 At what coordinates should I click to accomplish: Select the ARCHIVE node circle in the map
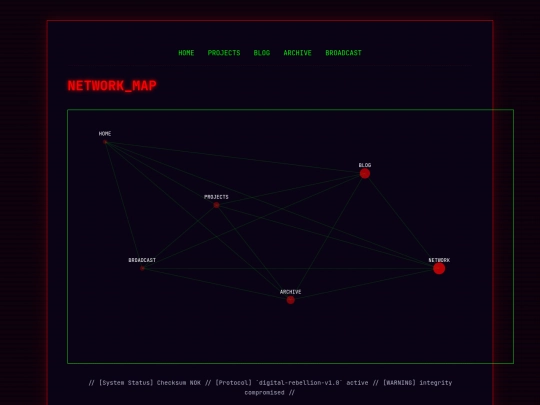(x=291, y=300)
